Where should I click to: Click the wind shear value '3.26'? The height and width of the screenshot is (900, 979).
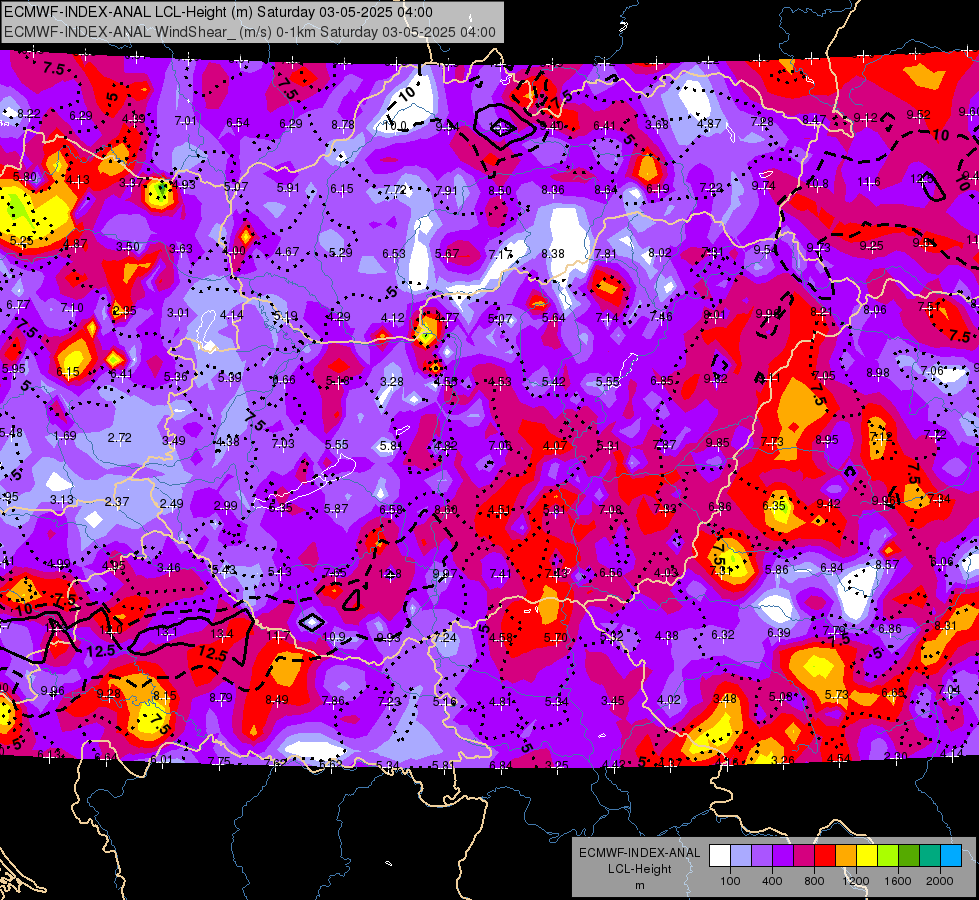click(783, 760)
